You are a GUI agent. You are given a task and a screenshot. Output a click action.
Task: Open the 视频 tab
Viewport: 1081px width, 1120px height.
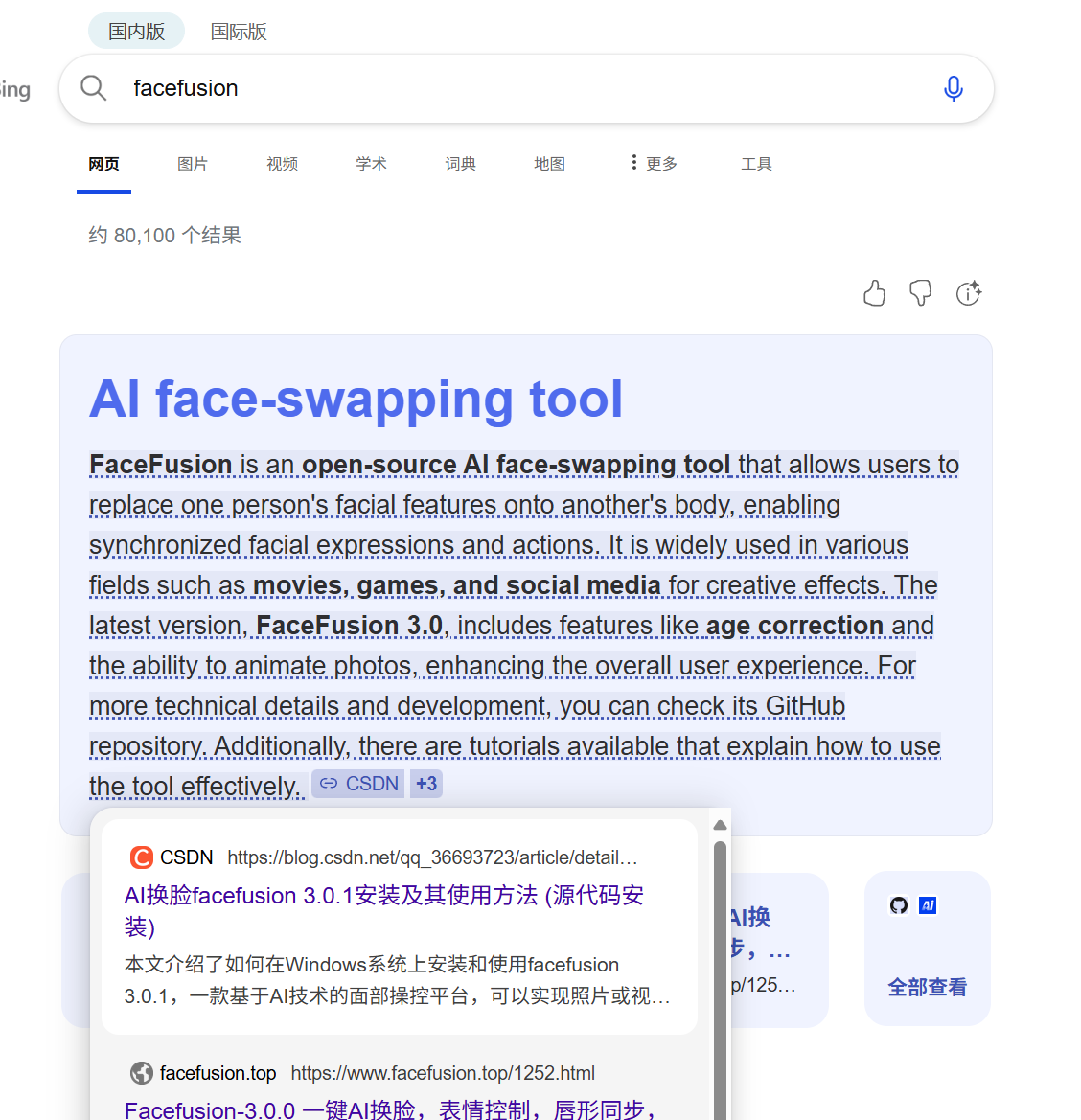click(x=282, y=164)
